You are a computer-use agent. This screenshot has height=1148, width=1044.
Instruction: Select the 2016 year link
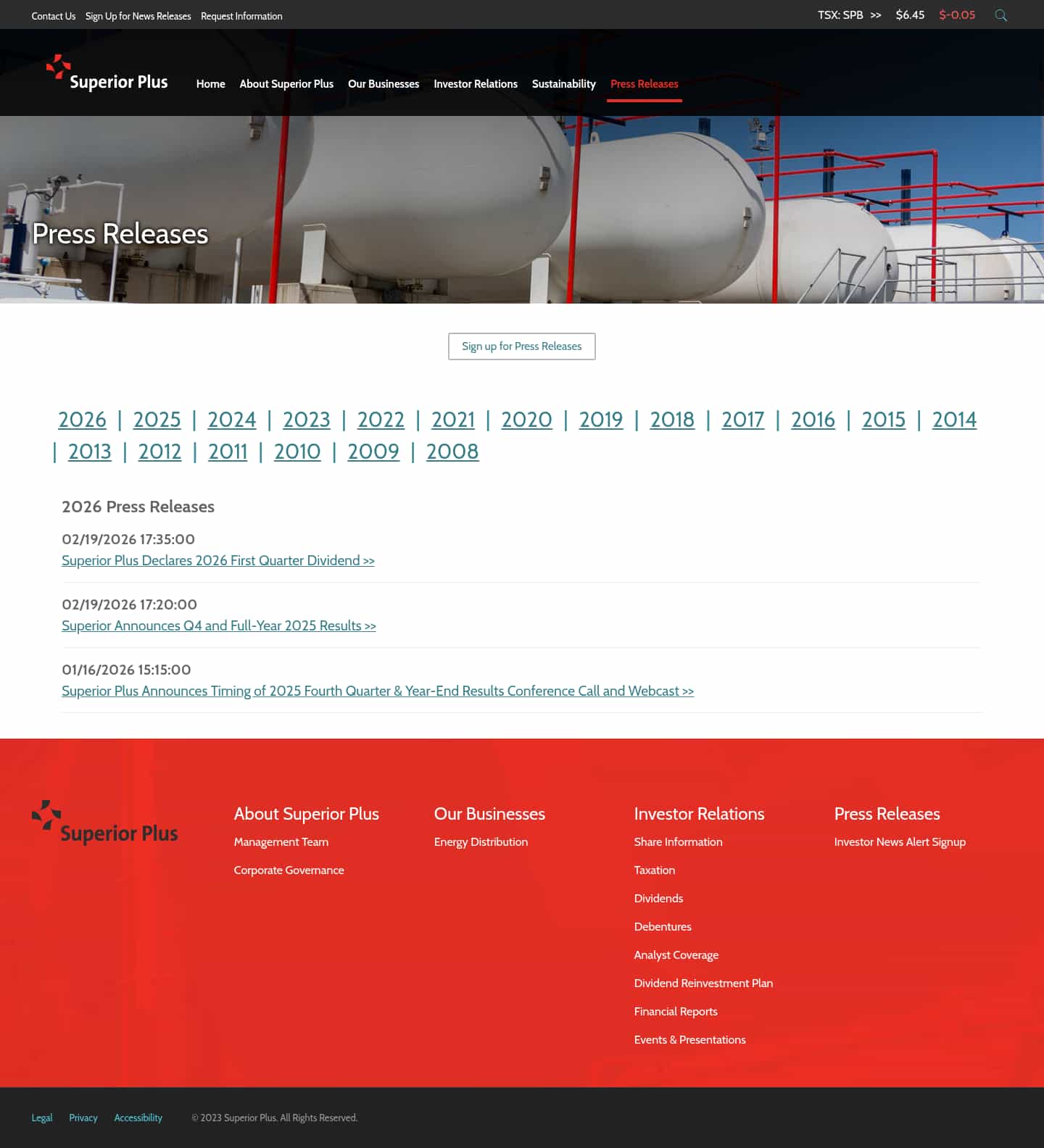coord(813,420)
